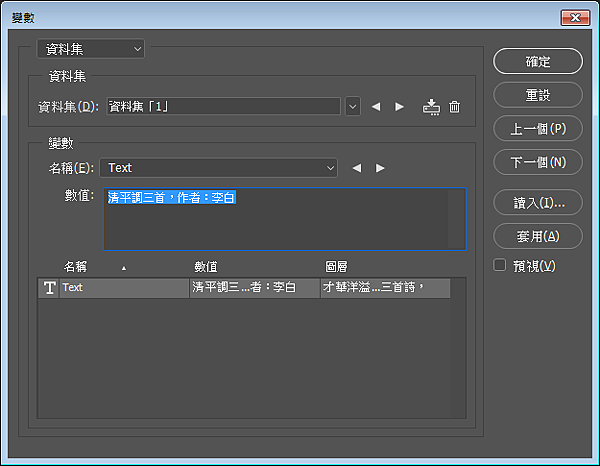Go to next data set arrow
This screenshot has height=466, width=600.
(x=399, y=107)
